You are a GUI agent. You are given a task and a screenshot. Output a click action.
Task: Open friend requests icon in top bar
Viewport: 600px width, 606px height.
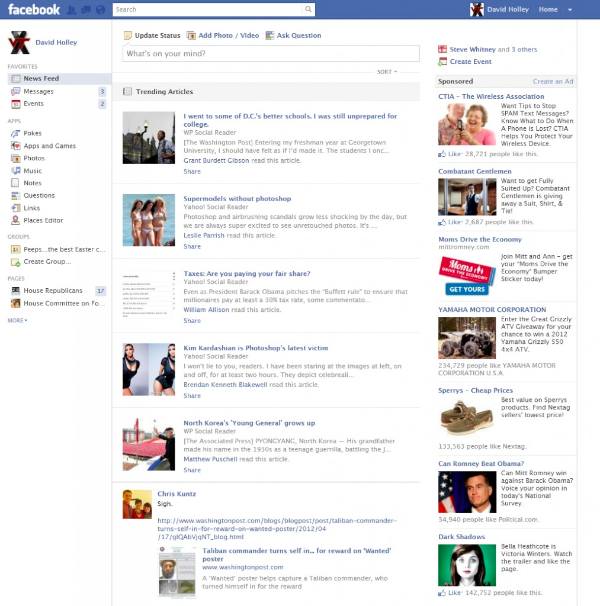click(x=72, y=10)
